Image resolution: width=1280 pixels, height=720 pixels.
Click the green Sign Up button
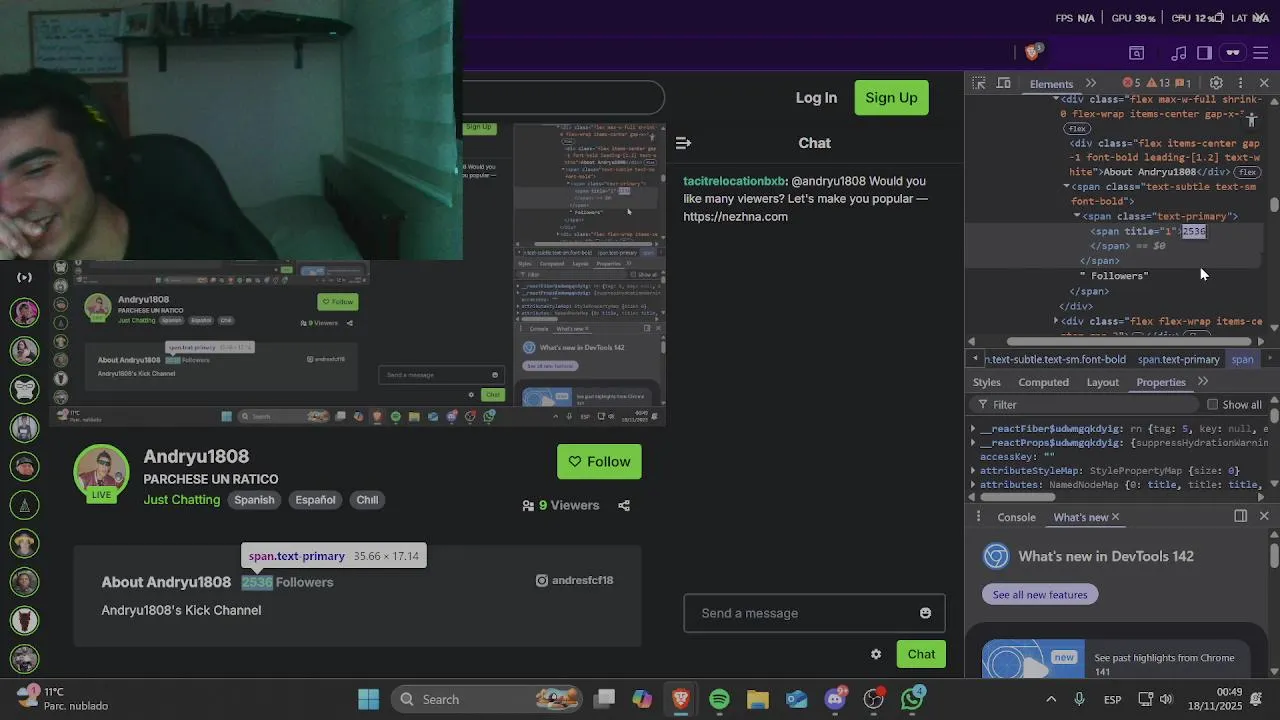(891, 97)
